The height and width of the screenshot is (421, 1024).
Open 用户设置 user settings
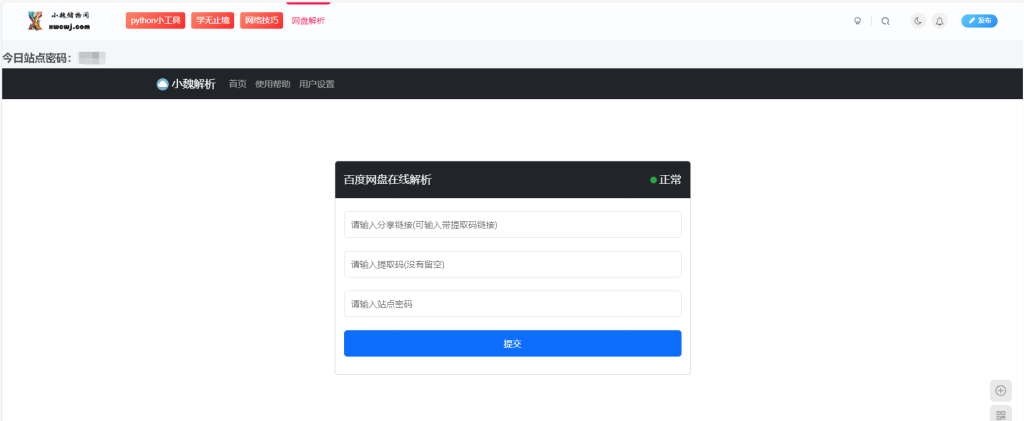click(317, 84)
